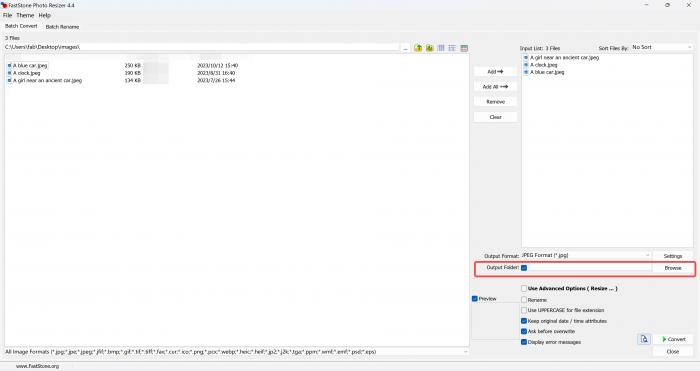Open the Help menu
The height and width of the screenshot is (371, 700).
click(45, 15)
